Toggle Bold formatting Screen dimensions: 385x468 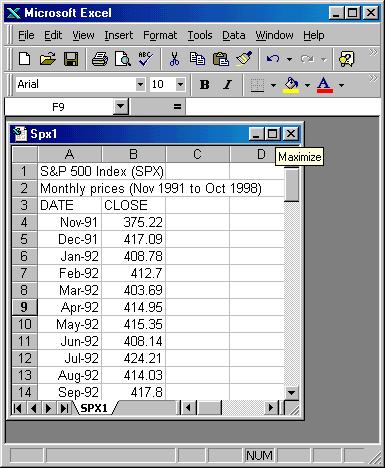click(x=204, y=85)
